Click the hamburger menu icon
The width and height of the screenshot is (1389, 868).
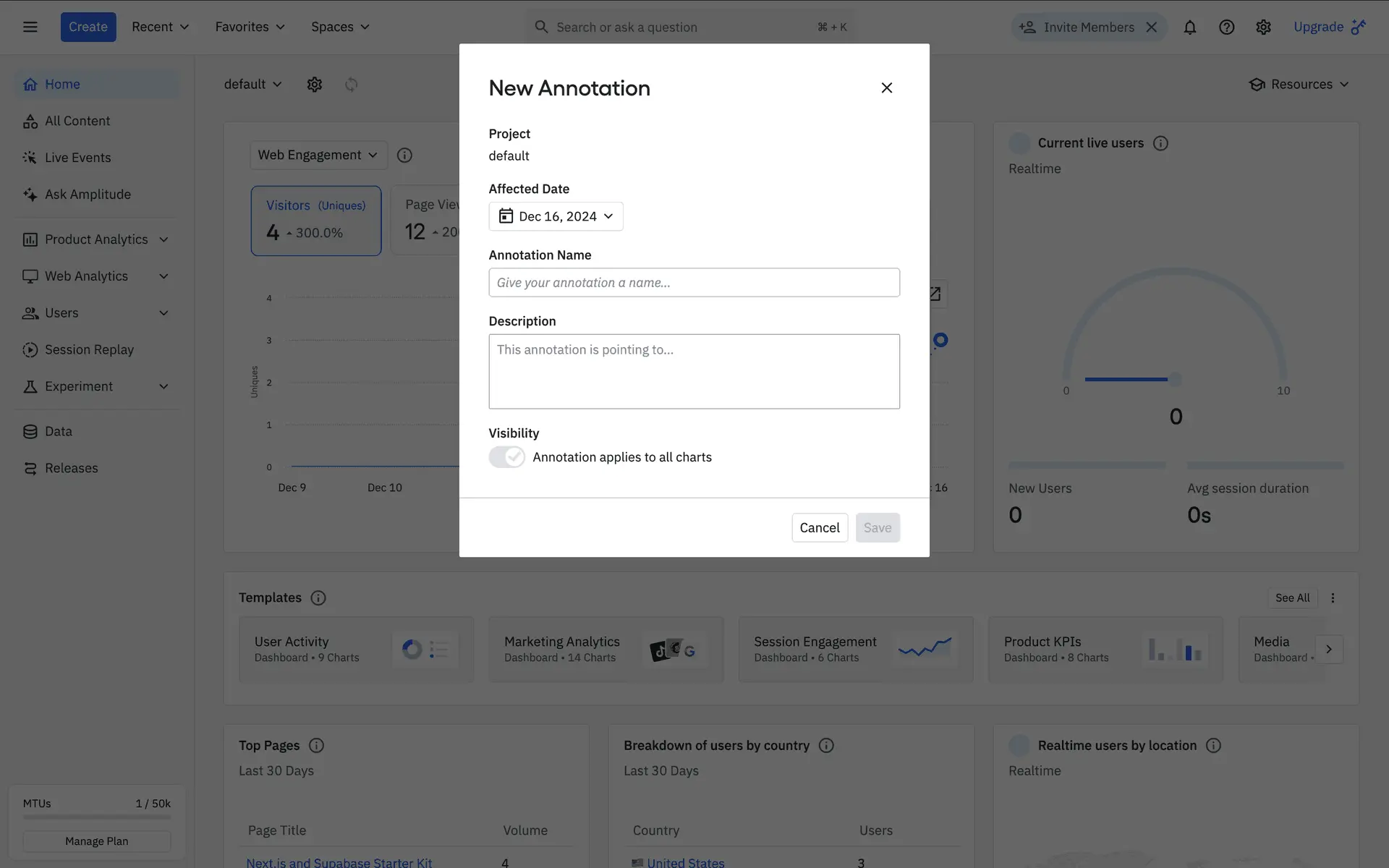point(30,27)
